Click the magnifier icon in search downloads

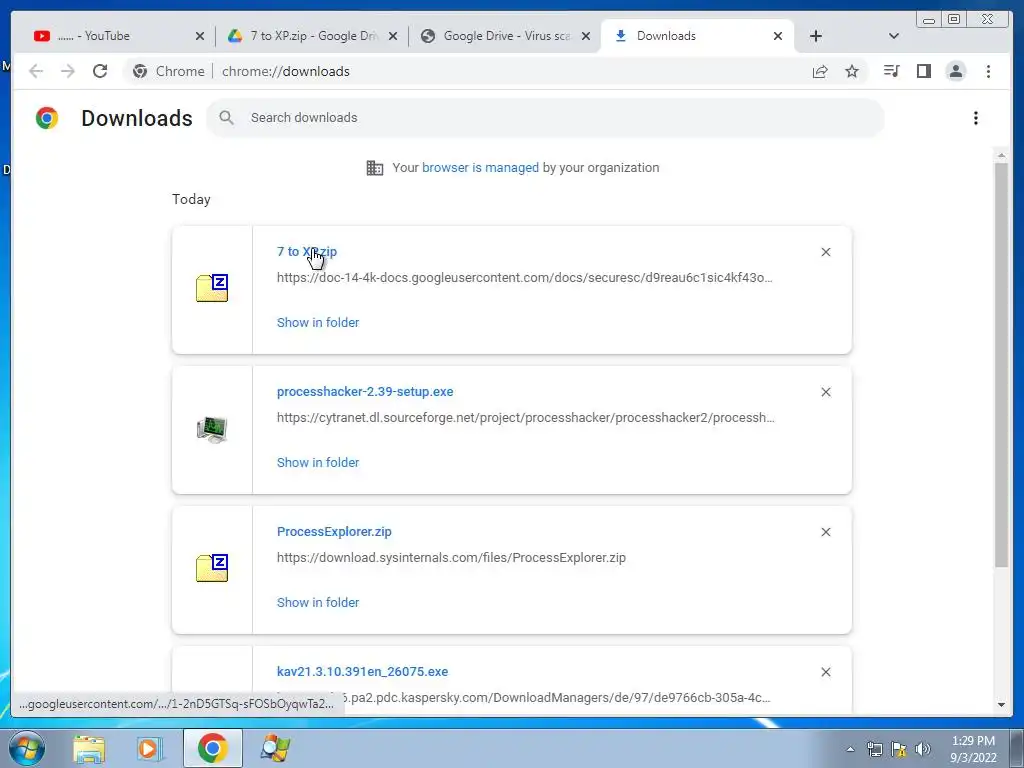(x=227, y=118)
